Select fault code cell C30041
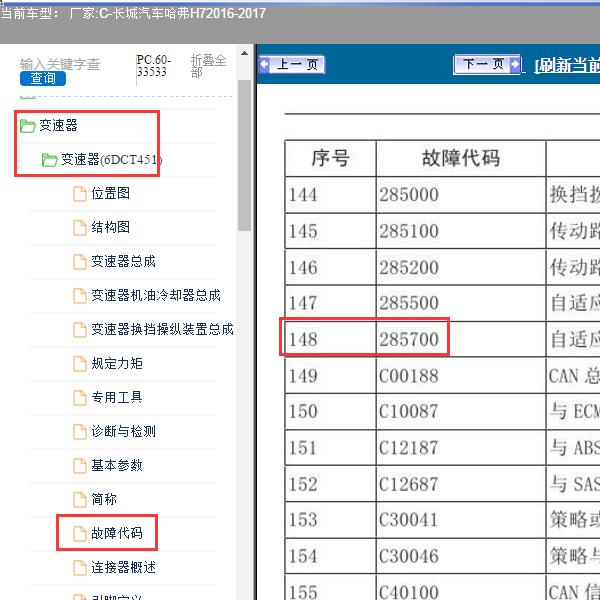Image resolution: width=600 pixels, height=600 pixels. [461, 520]
